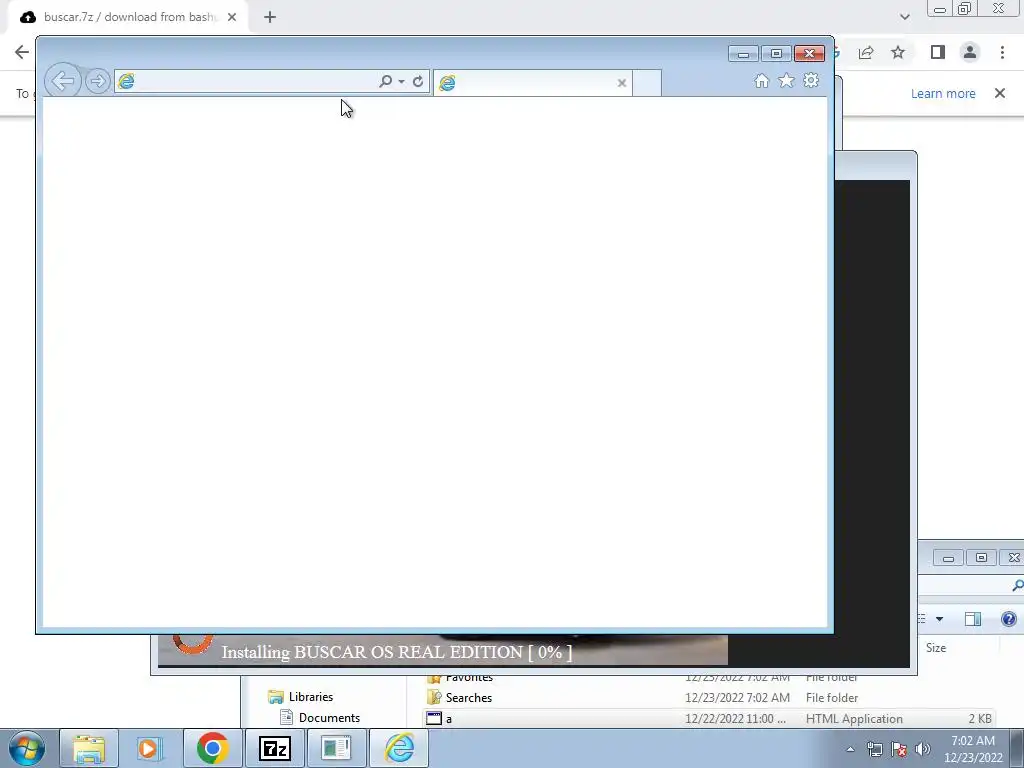Open a new tab in Internet Explorer
The height and width of the screenshot is (768, 1024).
coord(647,84)
